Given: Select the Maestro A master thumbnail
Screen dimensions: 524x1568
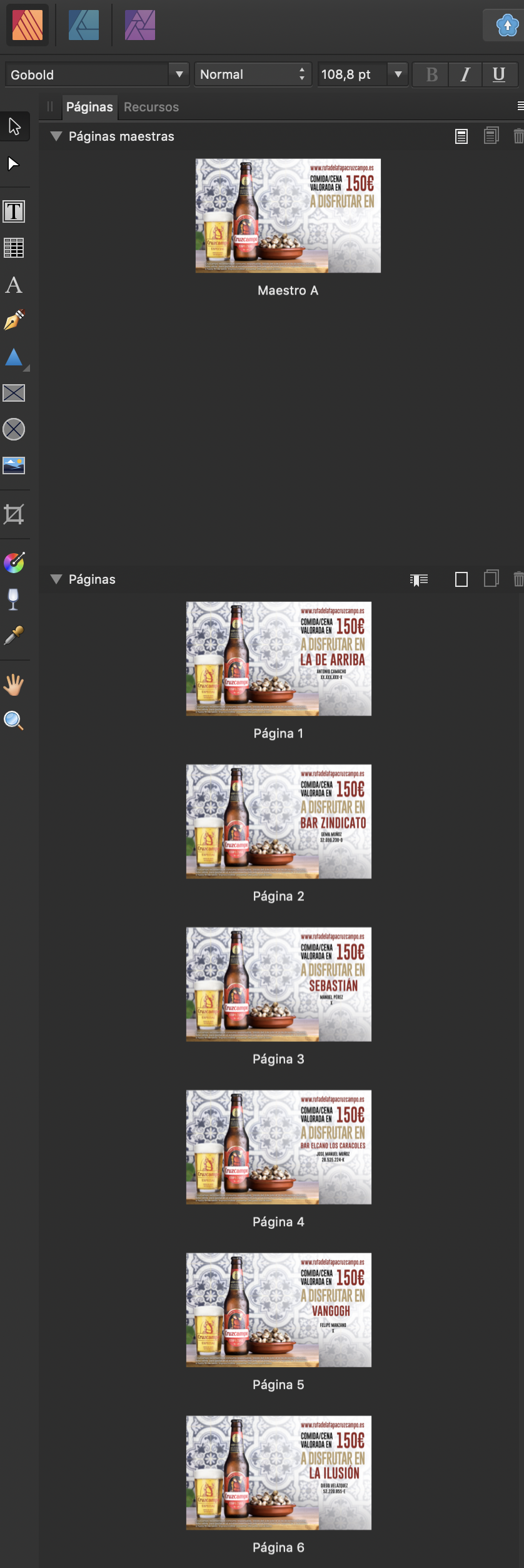Looking at the screenshot, I should pos(288,215).
